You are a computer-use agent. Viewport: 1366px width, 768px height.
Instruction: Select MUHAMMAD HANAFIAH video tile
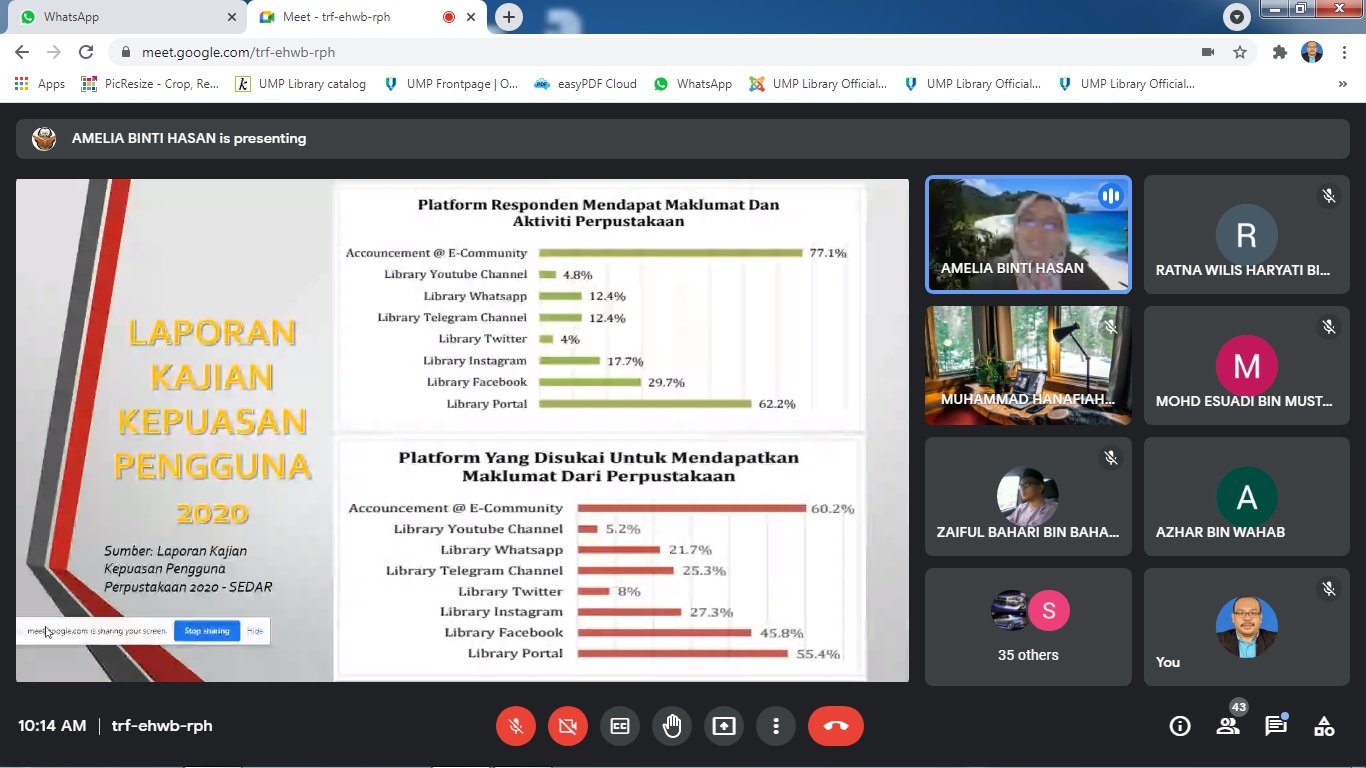point(1028,365)
